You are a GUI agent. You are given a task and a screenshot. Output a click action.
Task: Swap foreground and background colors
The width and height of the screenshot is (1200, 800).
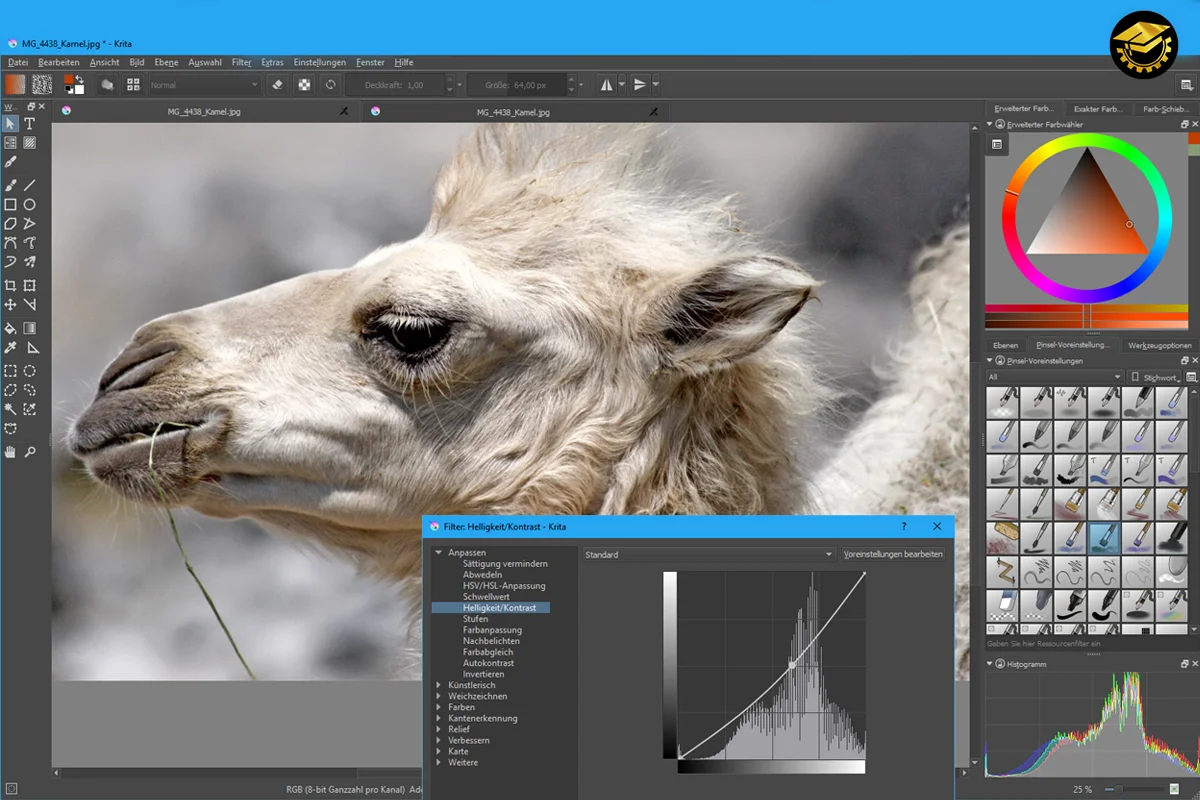80,78
